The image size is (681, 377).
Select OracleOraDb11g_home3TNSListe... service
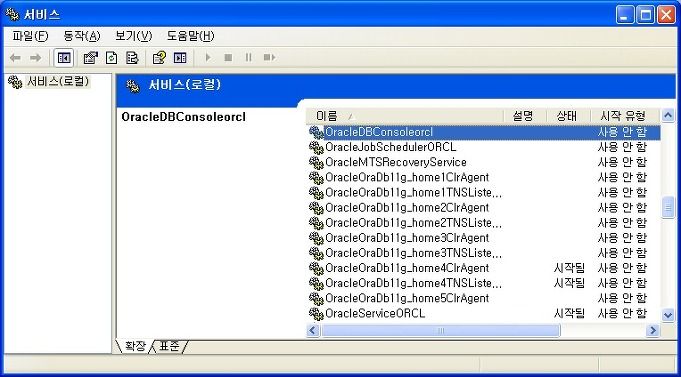413,253
